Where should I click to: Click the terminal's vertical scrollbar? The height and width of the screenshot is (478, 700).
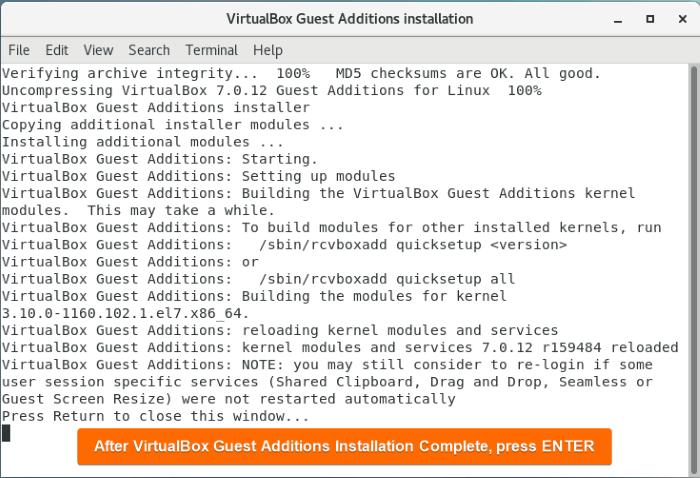pos(693,270)
